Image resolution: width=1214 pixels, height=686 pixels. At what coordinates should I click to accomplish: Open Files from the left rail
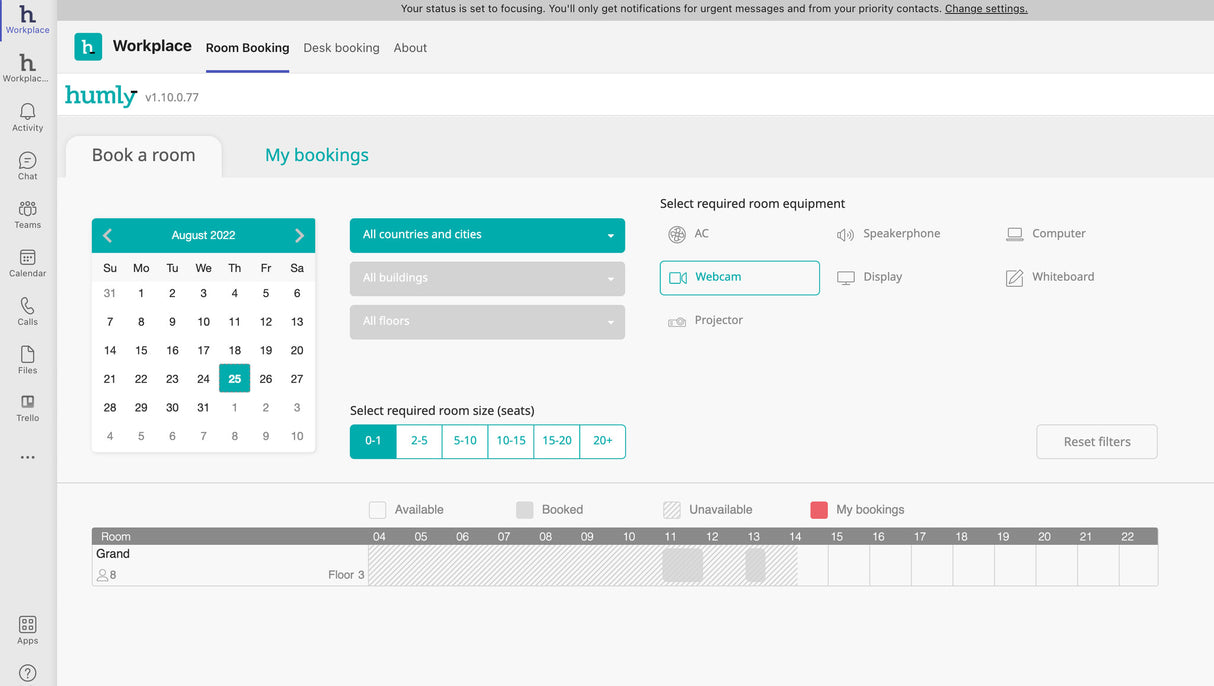28,360
